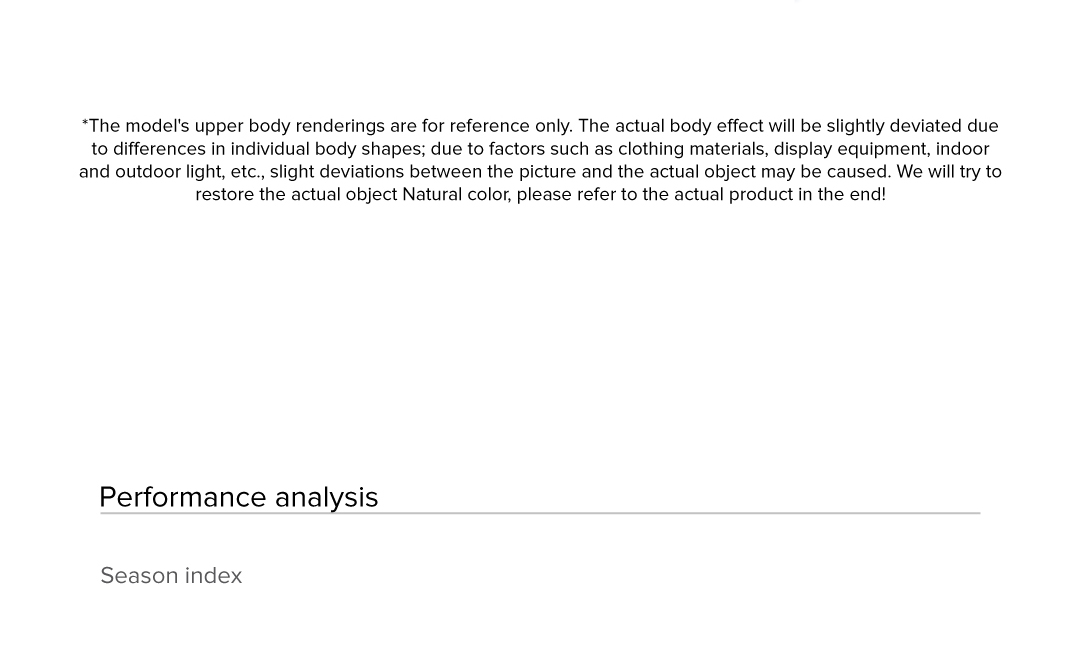Viewport: 1080px width, 671px height.
Task: Click the phrase "clothing materials"
Action: pos(692,149)
